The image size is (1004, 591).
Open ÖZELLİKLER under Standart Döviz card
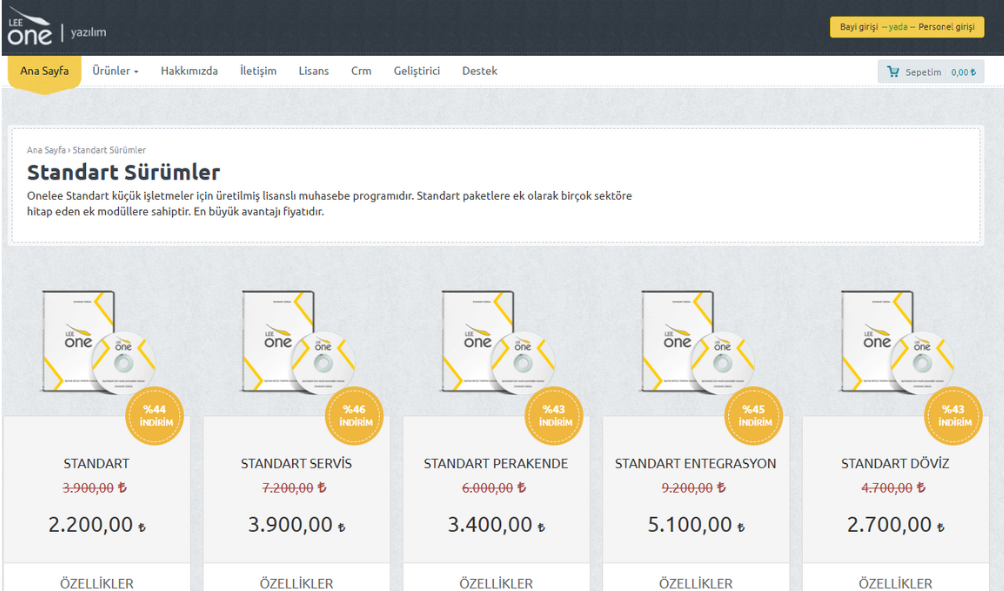tap(896, 583)
